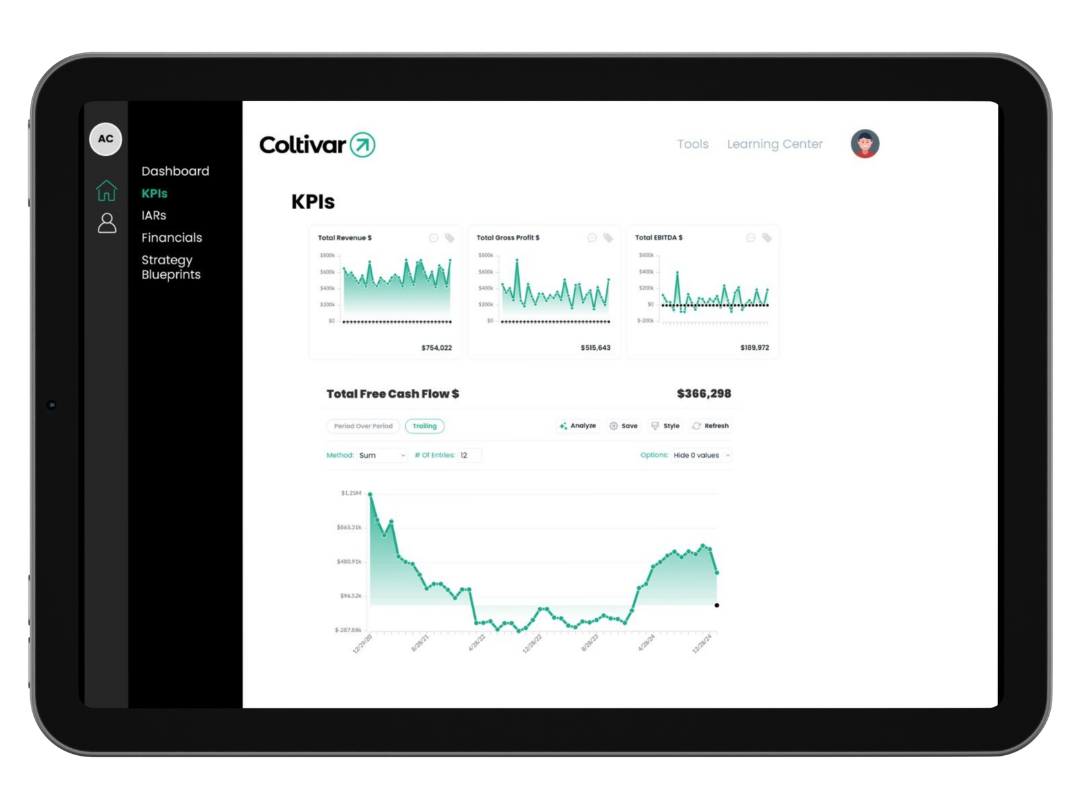Click the Refresh button
The image size is (1080, 798).
[710, 426]
